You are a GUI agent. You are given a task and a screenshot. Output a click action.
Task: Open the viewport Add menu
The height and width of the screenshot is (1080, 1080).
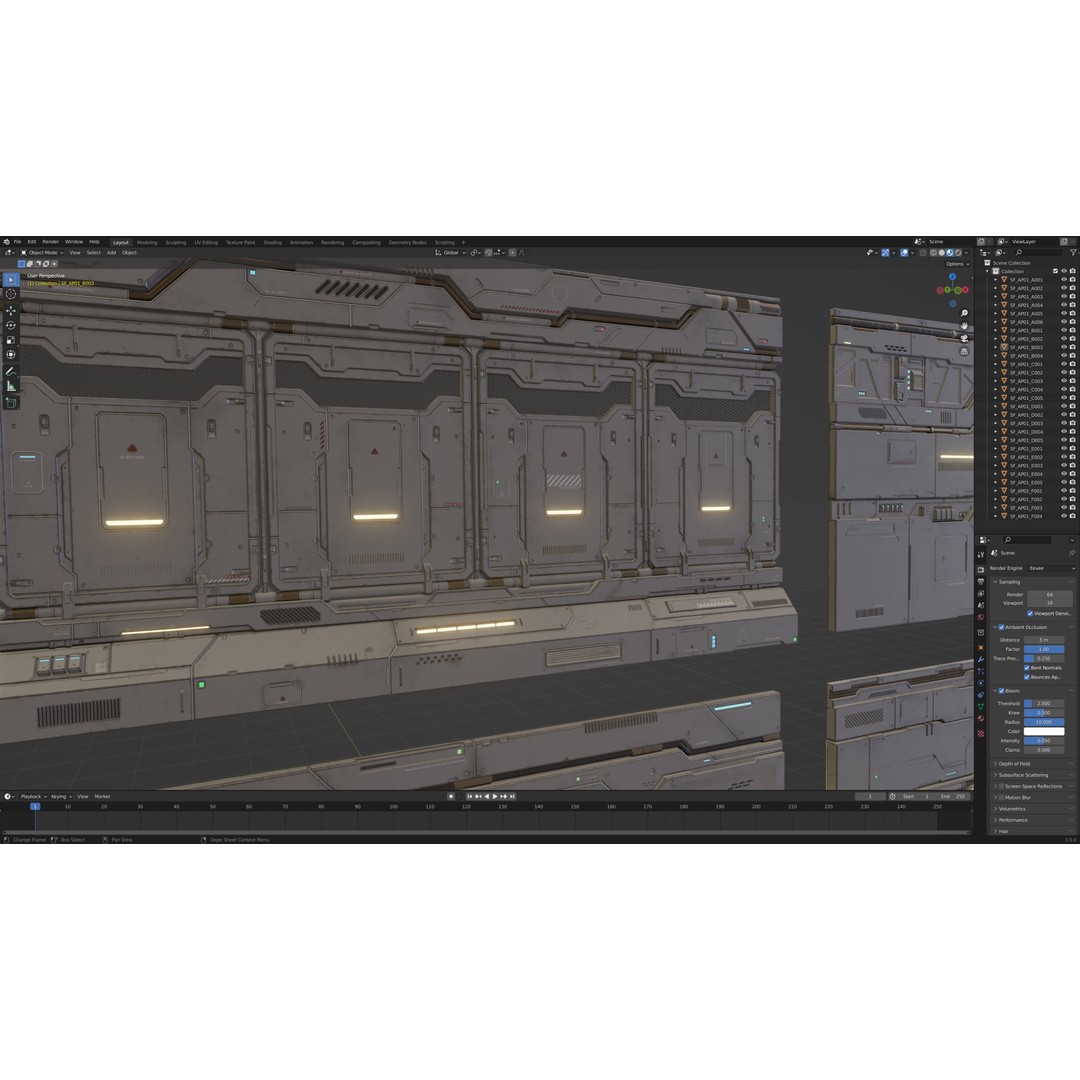pos(111,253)
